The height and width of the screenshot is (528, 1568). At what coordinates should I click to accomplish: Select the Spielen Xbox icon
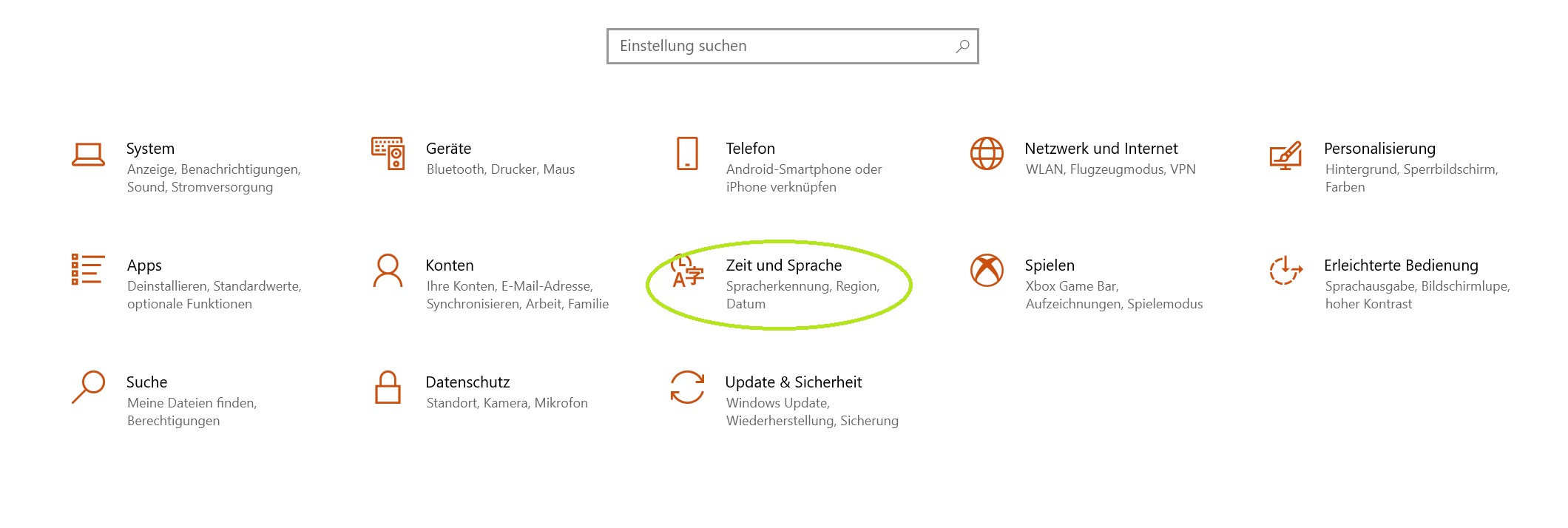tap(987, 270)
